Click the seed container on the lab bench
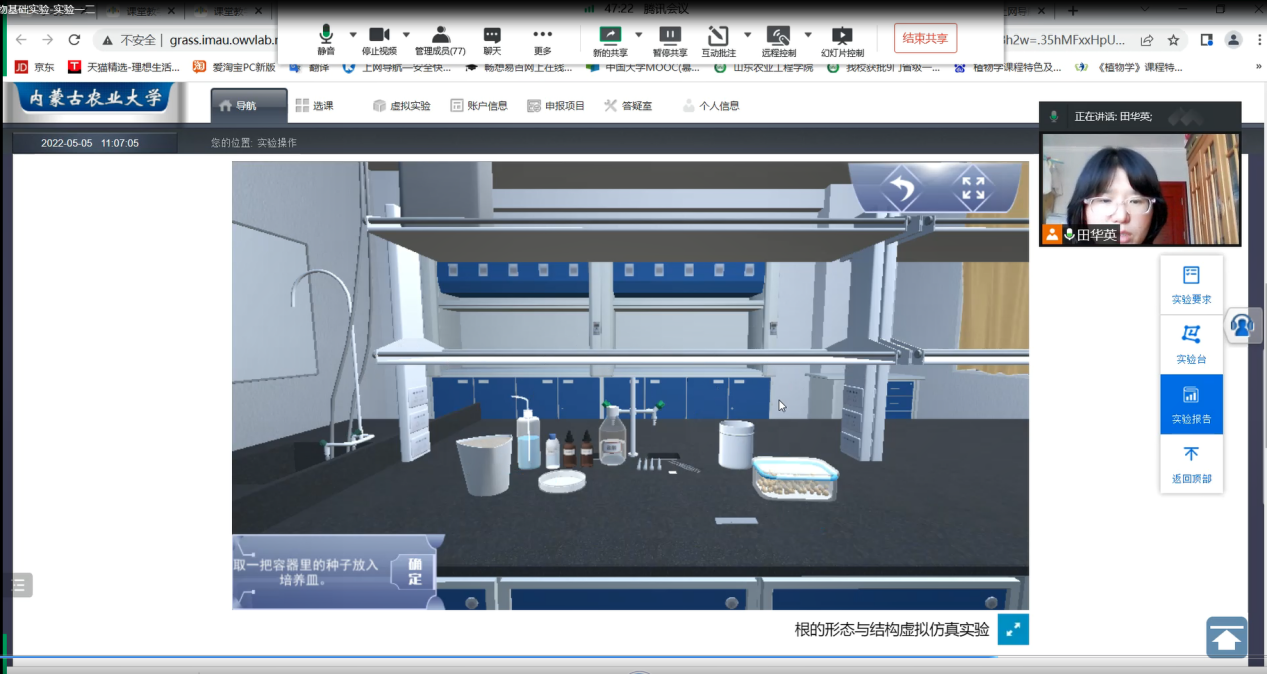Viewport: 1267px width, 674px height. point(794,479)
